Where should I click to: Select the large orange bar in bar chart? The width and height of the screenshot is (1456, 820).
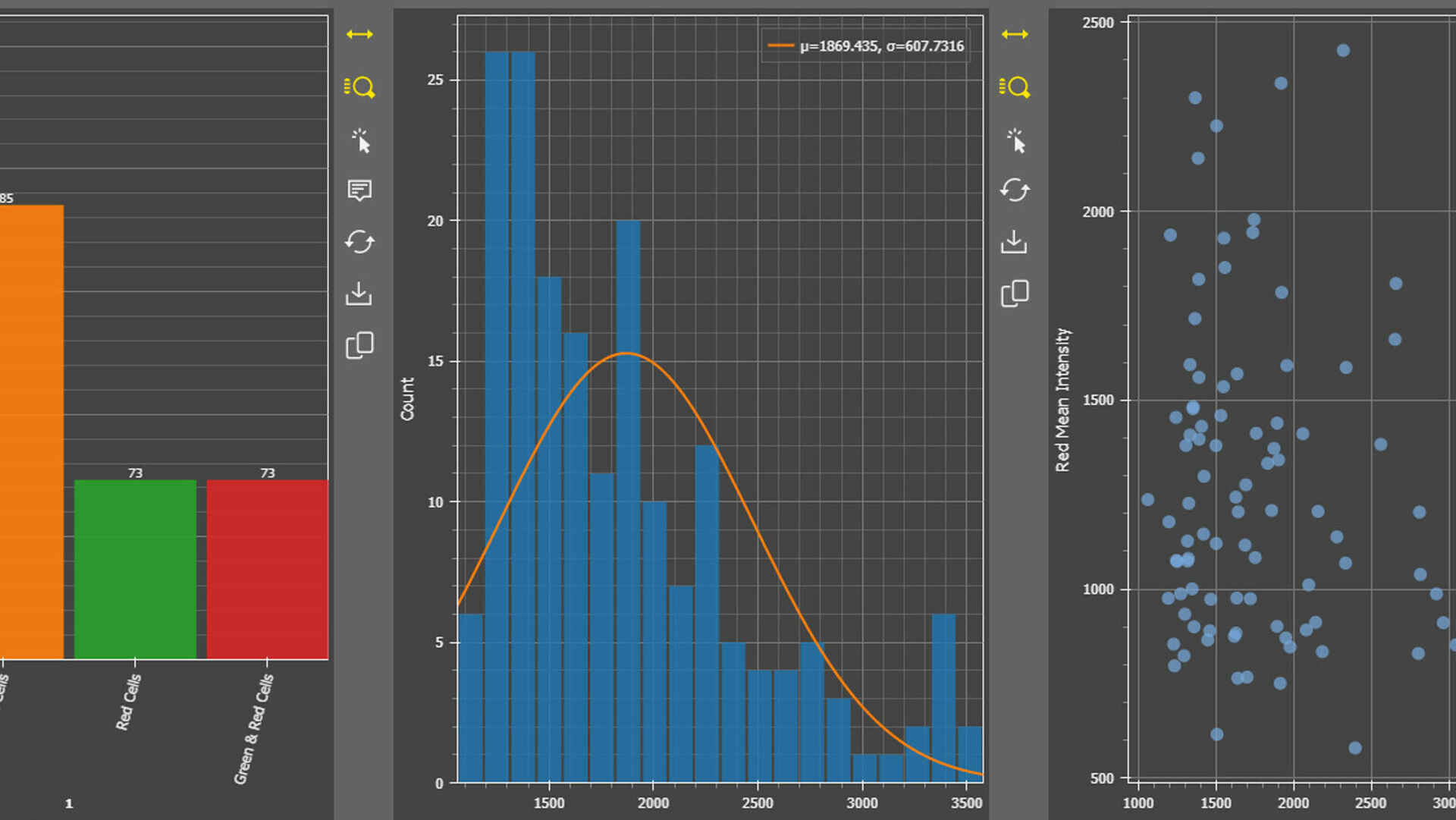tap(30, 432)
